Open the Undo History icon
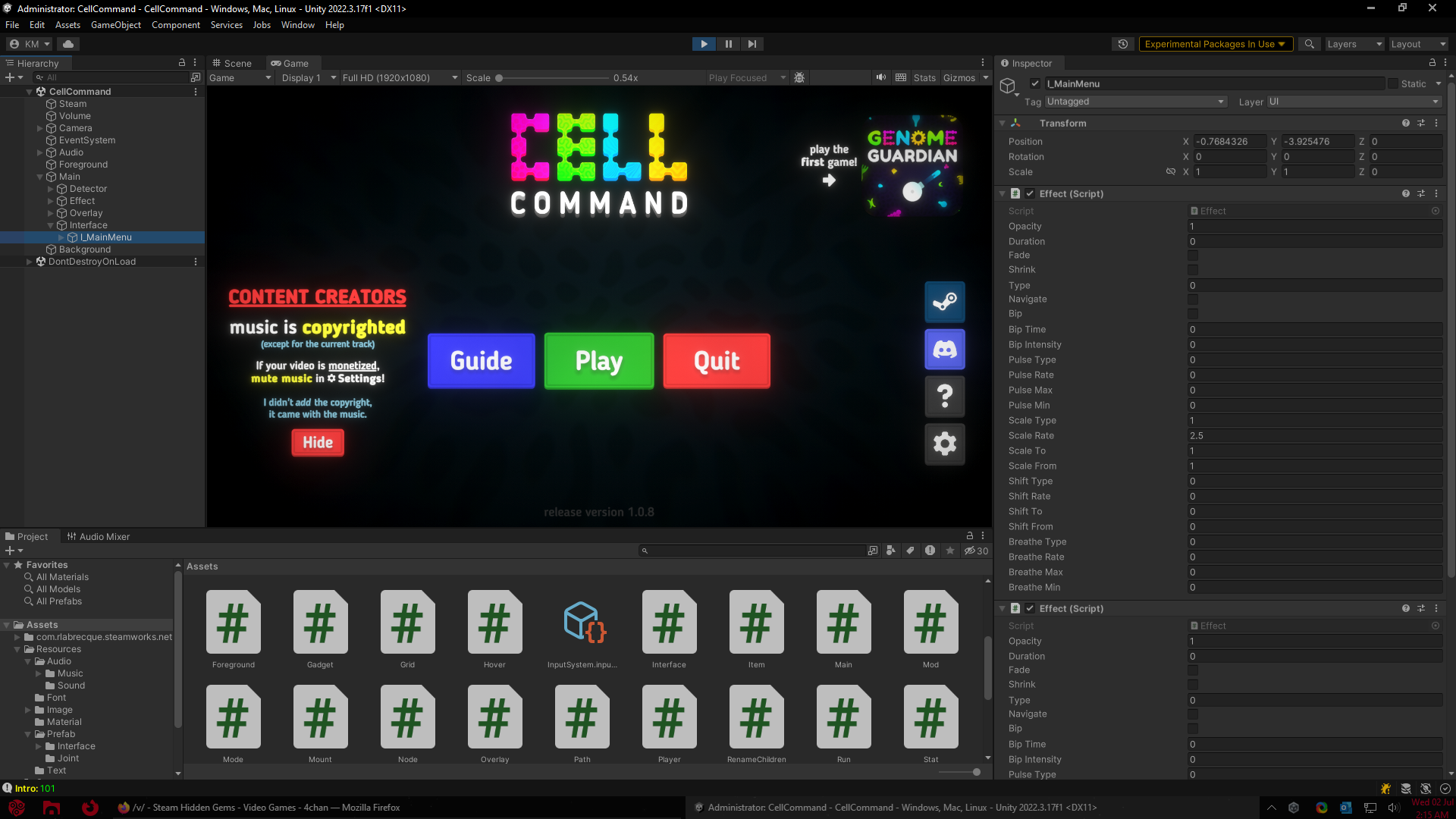Screen dimensions: 1456x819 point(1123,44)
